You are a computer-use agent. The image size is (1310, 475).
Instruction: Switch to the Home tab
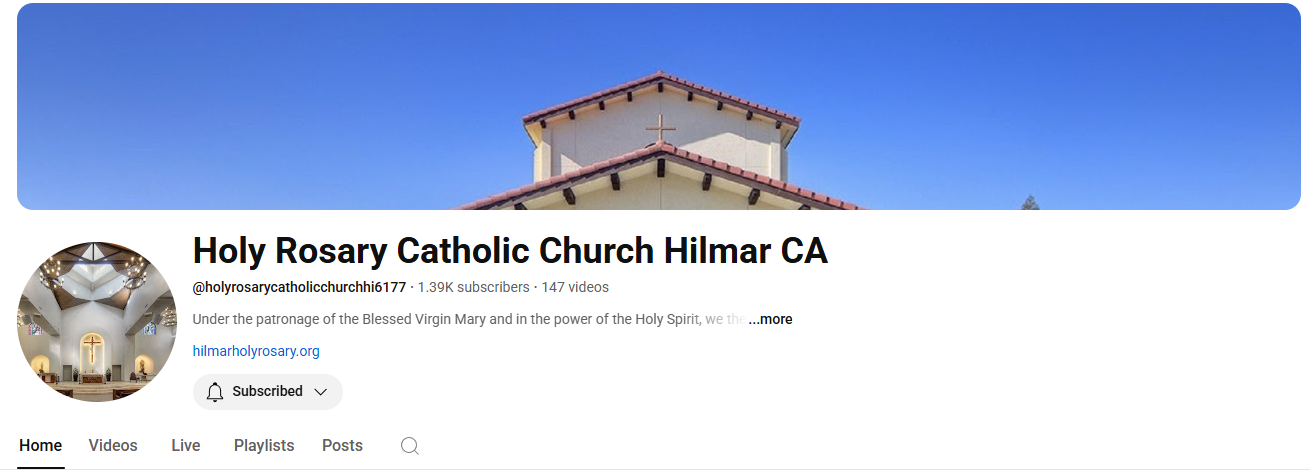[41, 446]
